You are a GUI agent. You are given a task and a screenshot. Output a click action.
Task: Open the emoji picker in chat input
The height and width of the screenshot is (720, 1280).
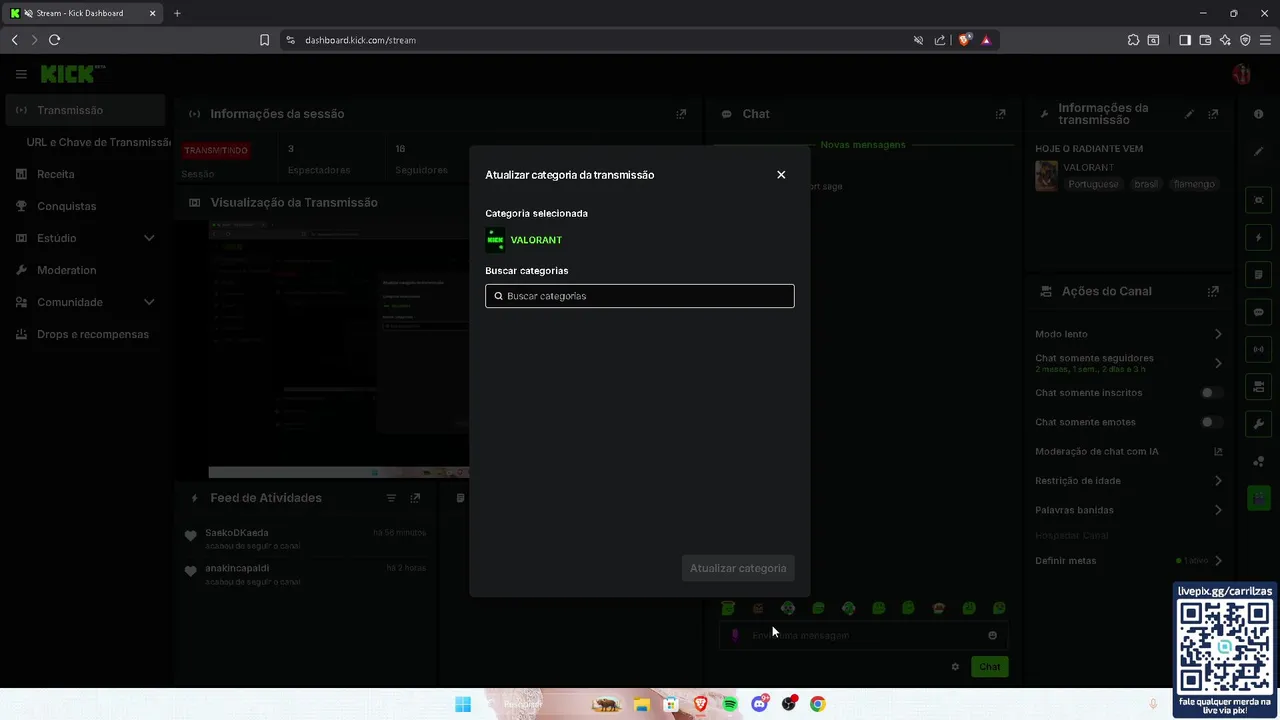(x=992, y=635)
